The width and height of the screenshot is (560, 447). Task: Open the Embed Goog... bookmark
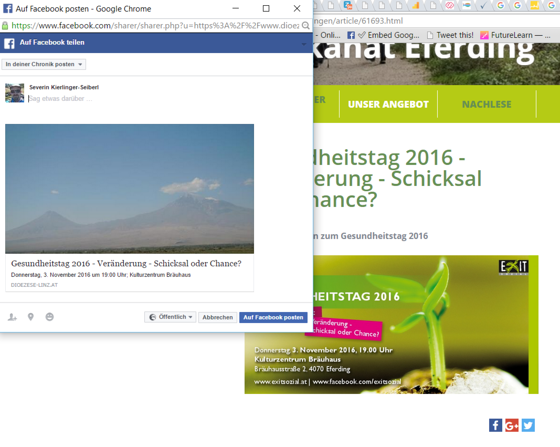(389, 35)
